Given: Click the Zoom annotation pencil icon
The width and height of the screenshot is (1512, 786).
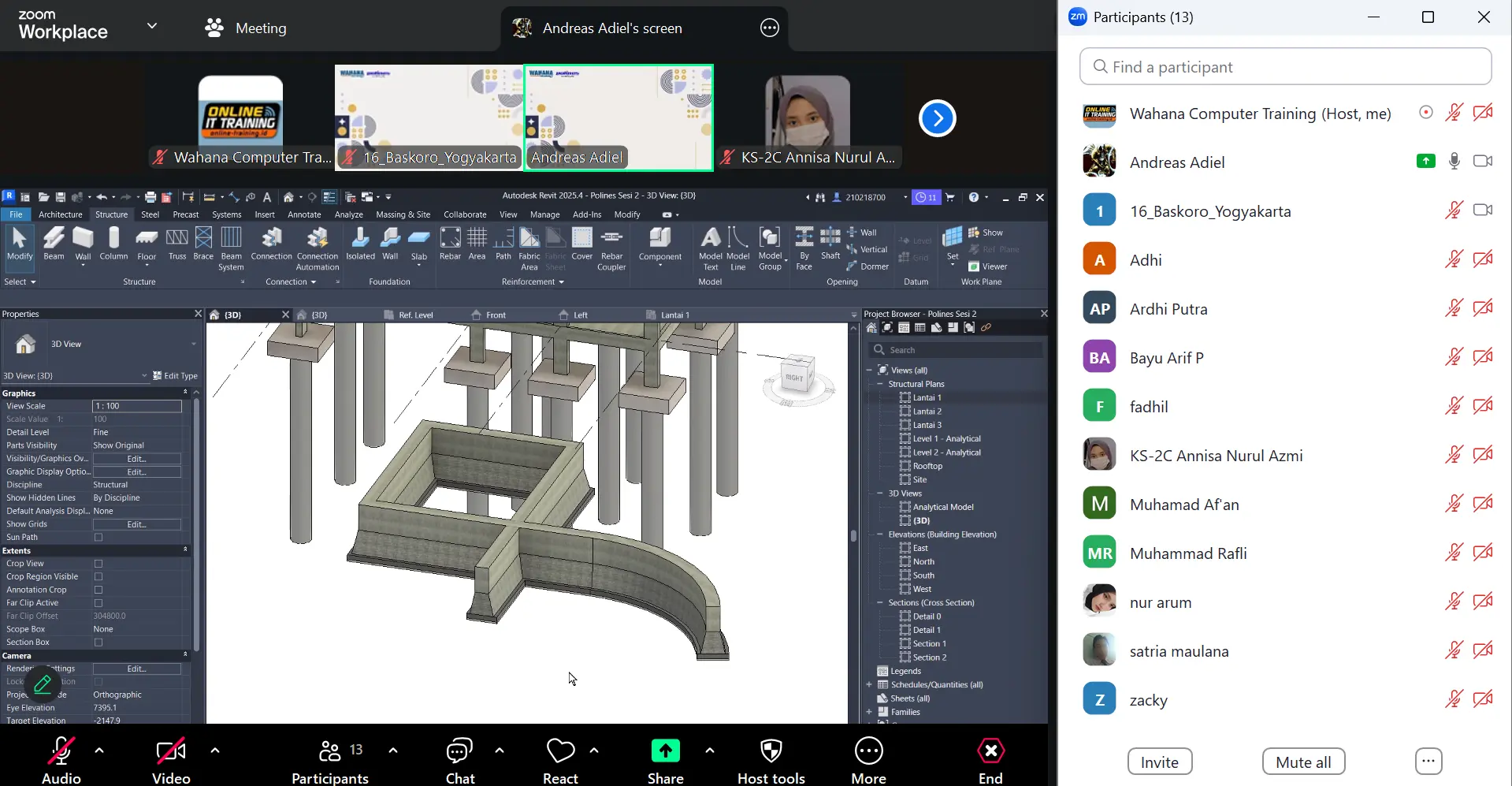Looking at the screenshot, I should pyautogui.click(x=43, y=684).
